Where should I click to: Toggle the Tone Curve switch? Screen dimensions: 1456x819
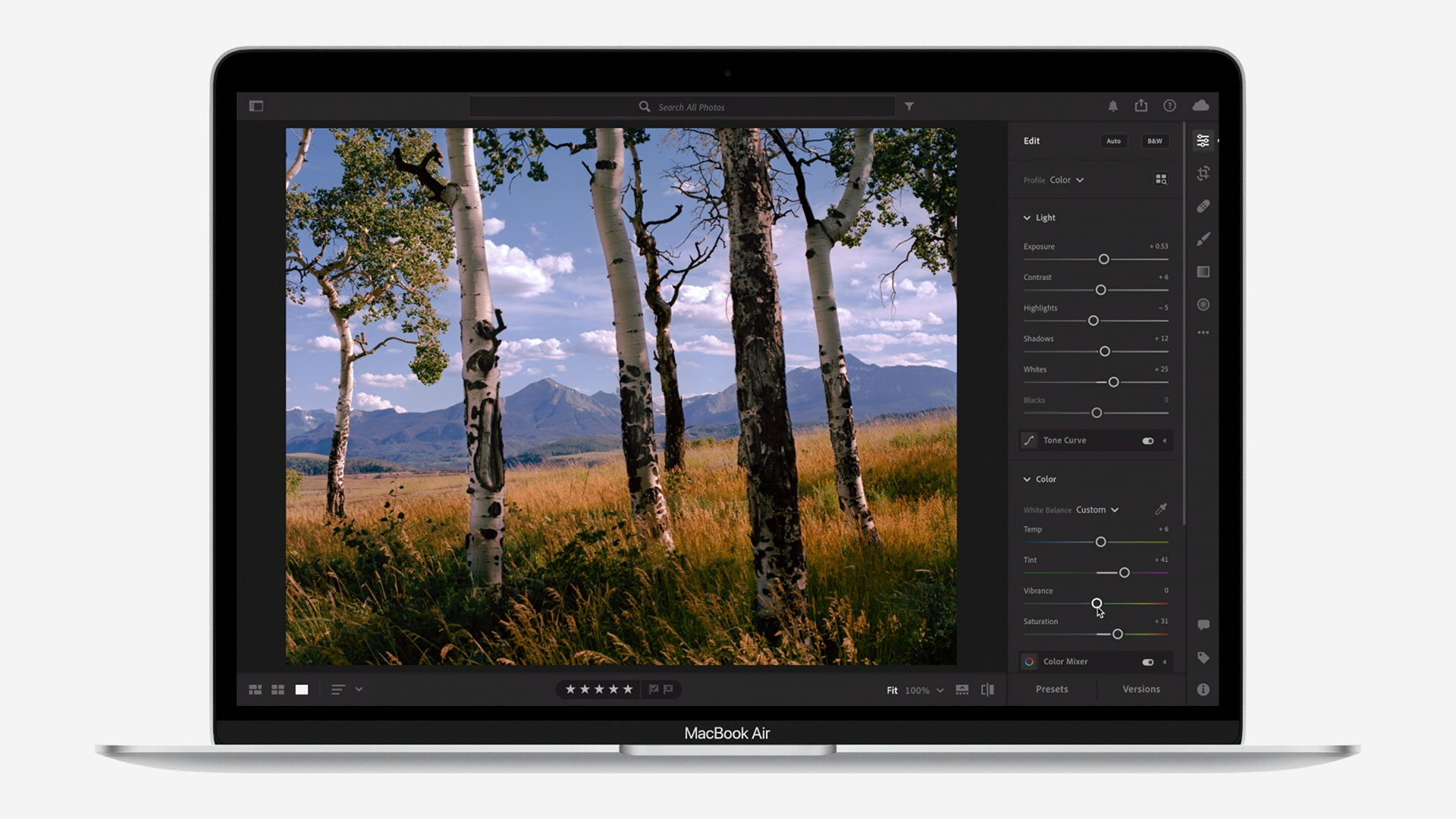click(x=1148, y=441)
